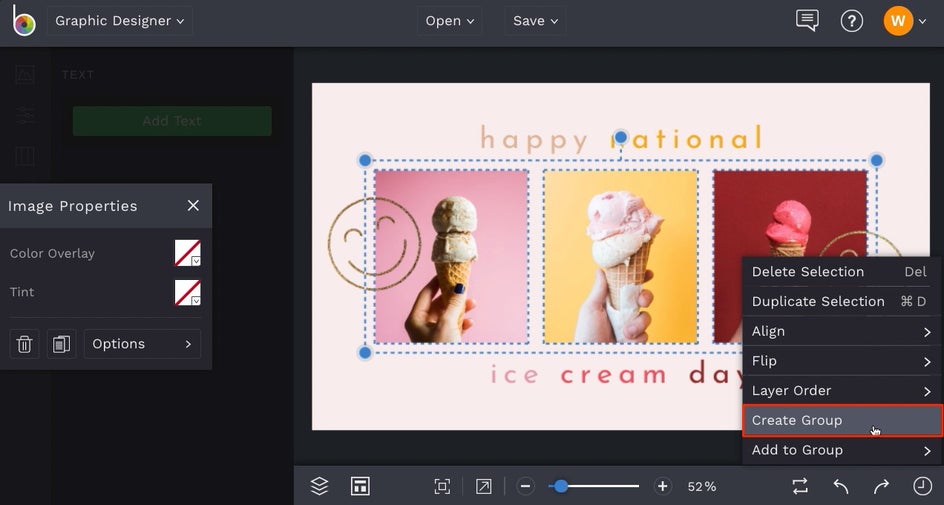
Task: Open the image manager sidebar icon
Action: coord(25,74)
